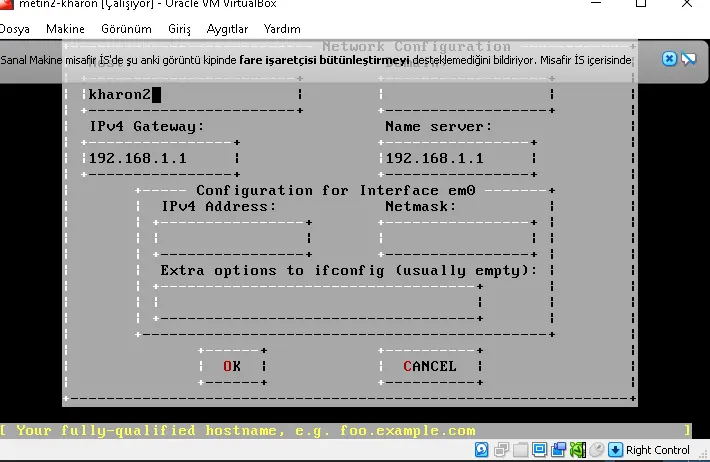Dismiss the mouse integration notification message
The height and width of the screenshot is (462, 710).
click(669, 59)
